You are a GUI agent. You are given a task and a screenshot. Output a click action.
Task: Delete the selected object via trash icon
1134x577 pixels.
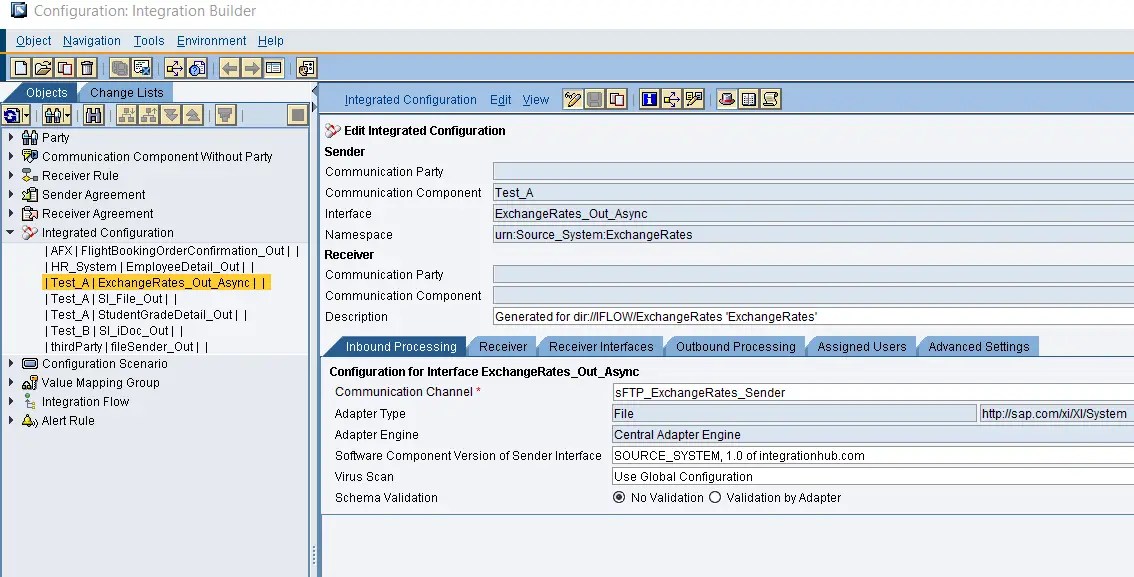(85, 67)
